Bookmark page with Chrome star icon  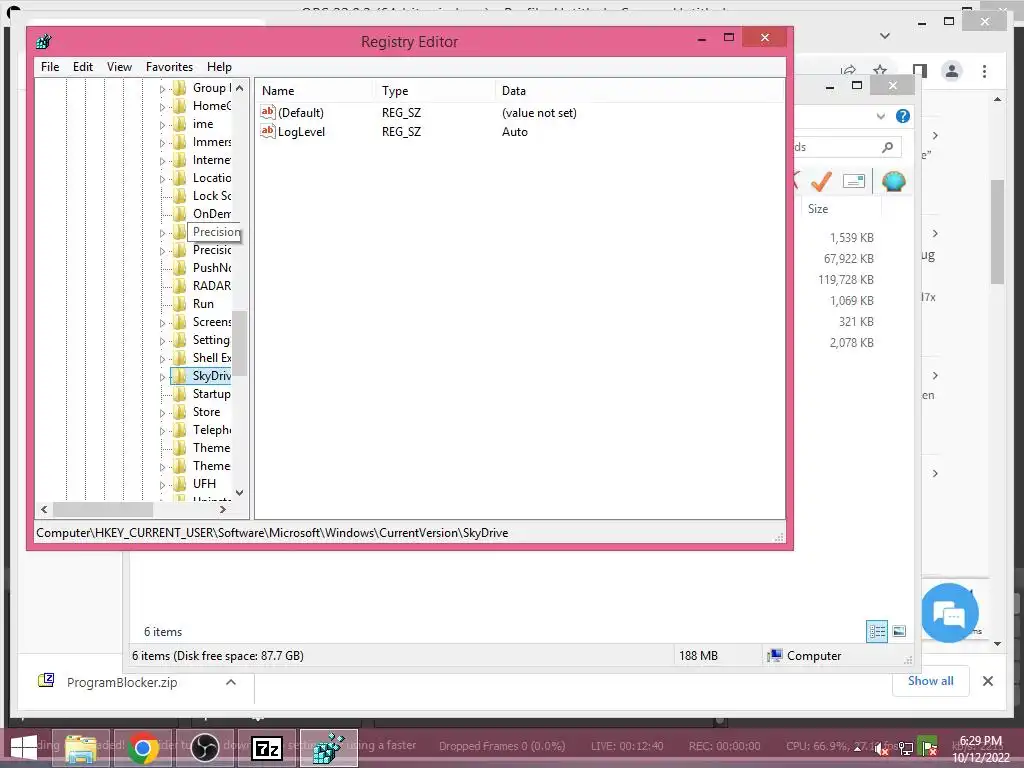(x=880, y=71)
